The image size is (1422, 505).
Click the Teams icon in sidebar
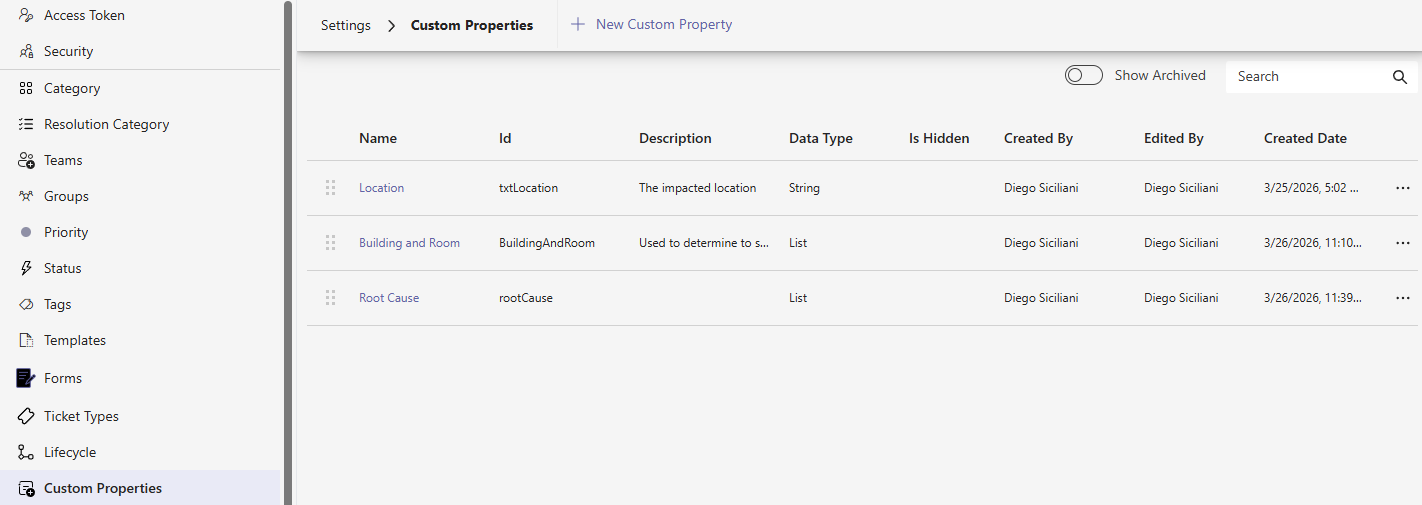(26, 160)
